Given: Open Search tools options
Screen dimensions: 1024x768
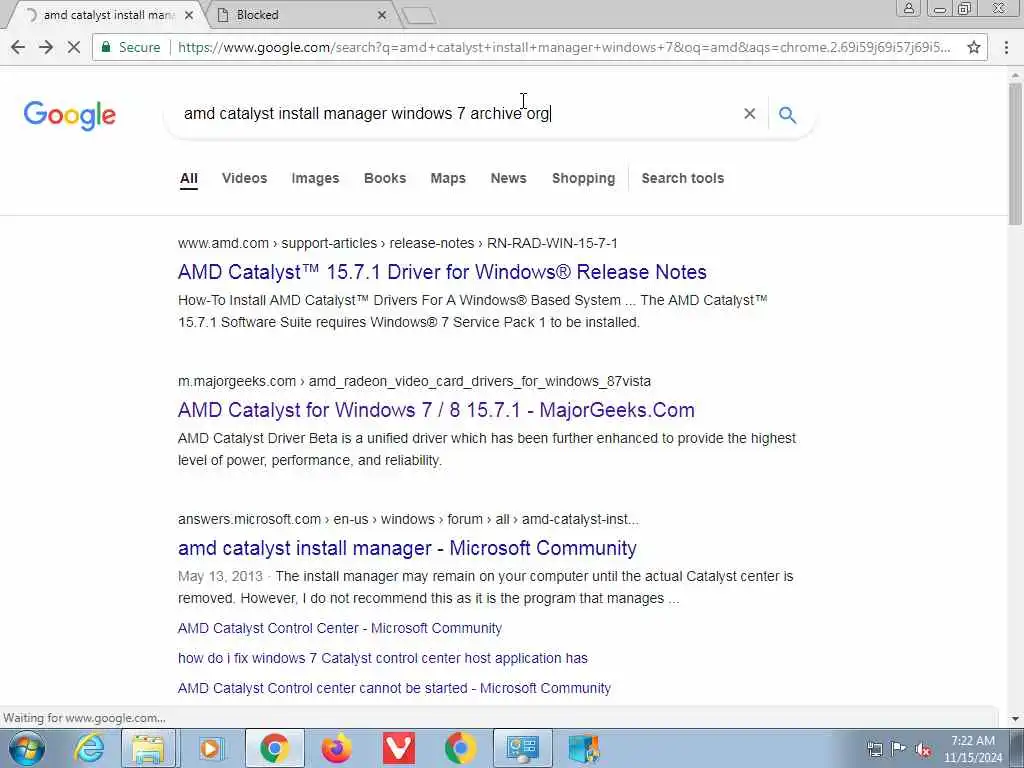Looking at the screenshot, I should coord(682,178).
